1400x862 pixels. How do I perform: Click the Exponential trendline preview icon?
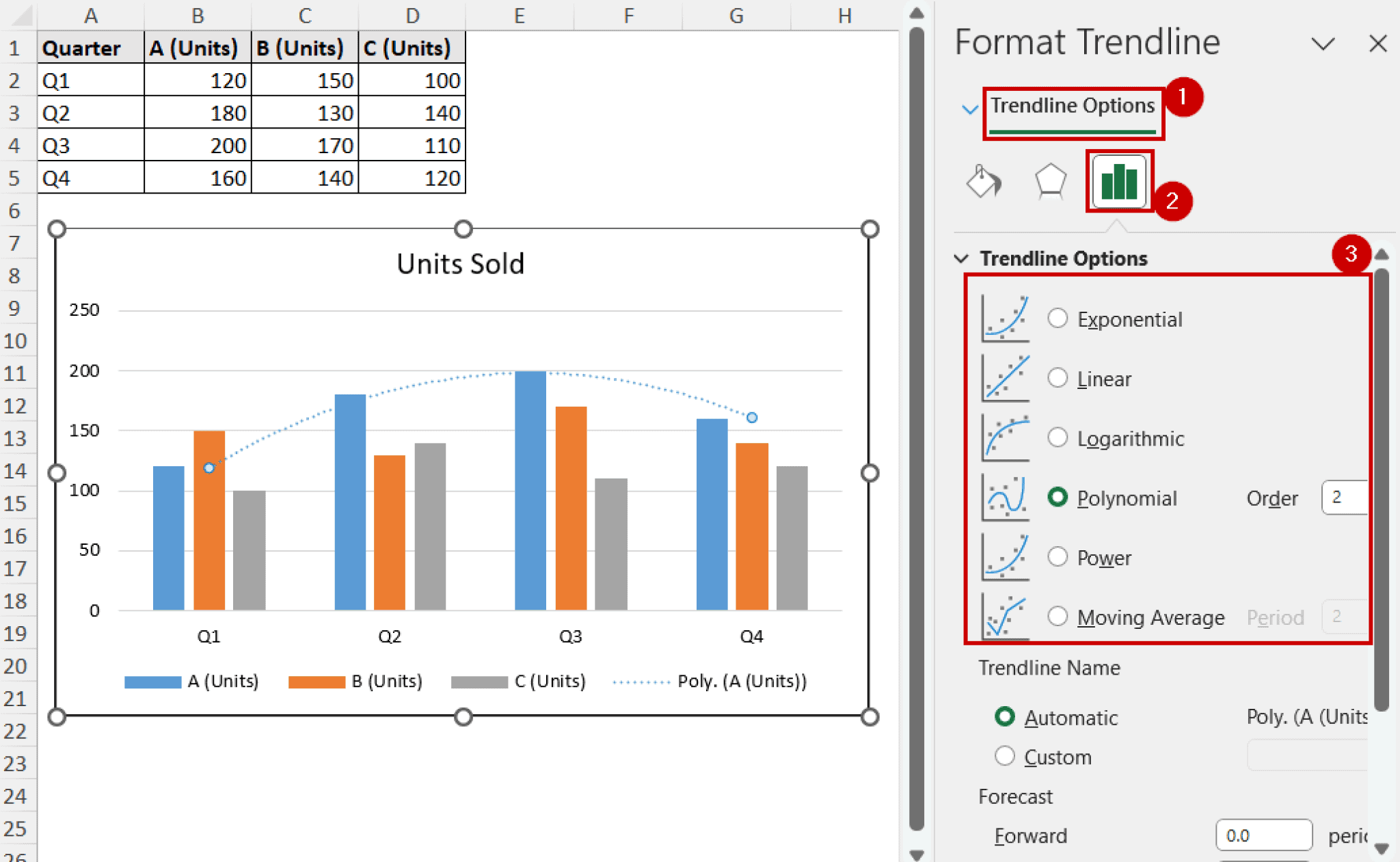[x=1006, y=318]
